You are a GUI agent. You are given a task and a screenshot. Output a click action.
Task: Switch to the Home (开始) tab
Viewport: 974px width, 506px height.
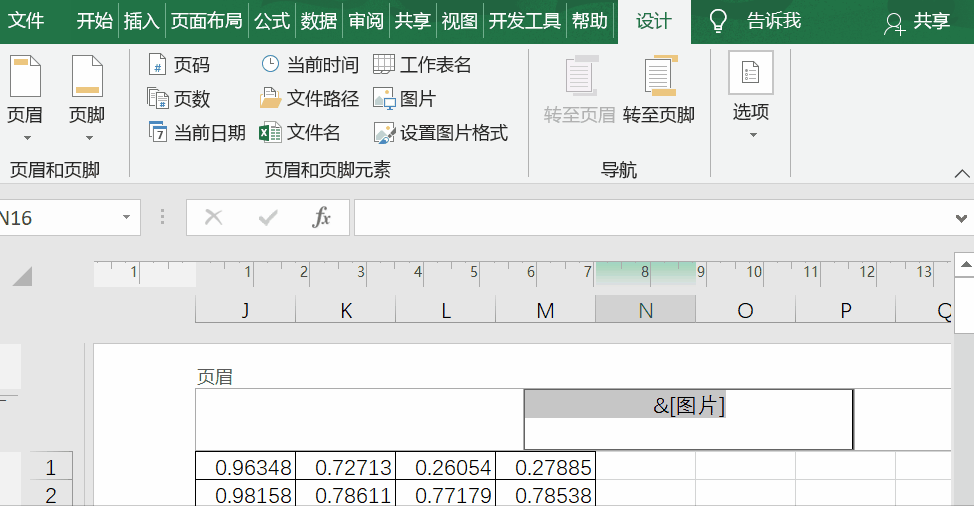click(x=94, y=21)
